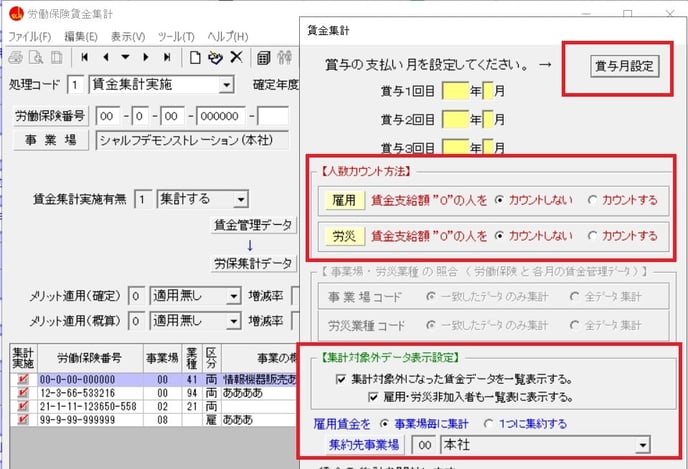Screen dimensions: 688x469
Task: Click 処理コード number field
Action: 75,85
